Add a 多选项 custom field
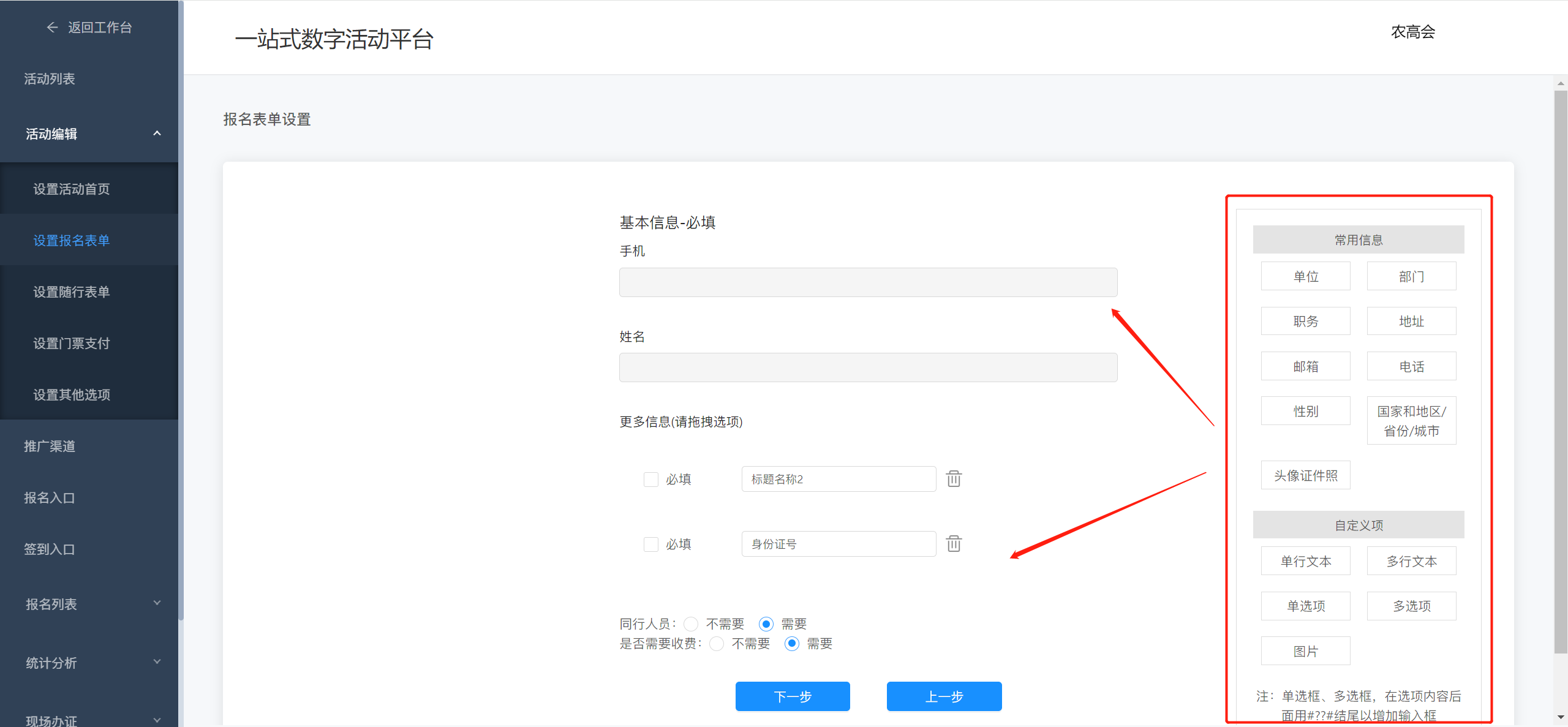 (x=1411, y=606)
